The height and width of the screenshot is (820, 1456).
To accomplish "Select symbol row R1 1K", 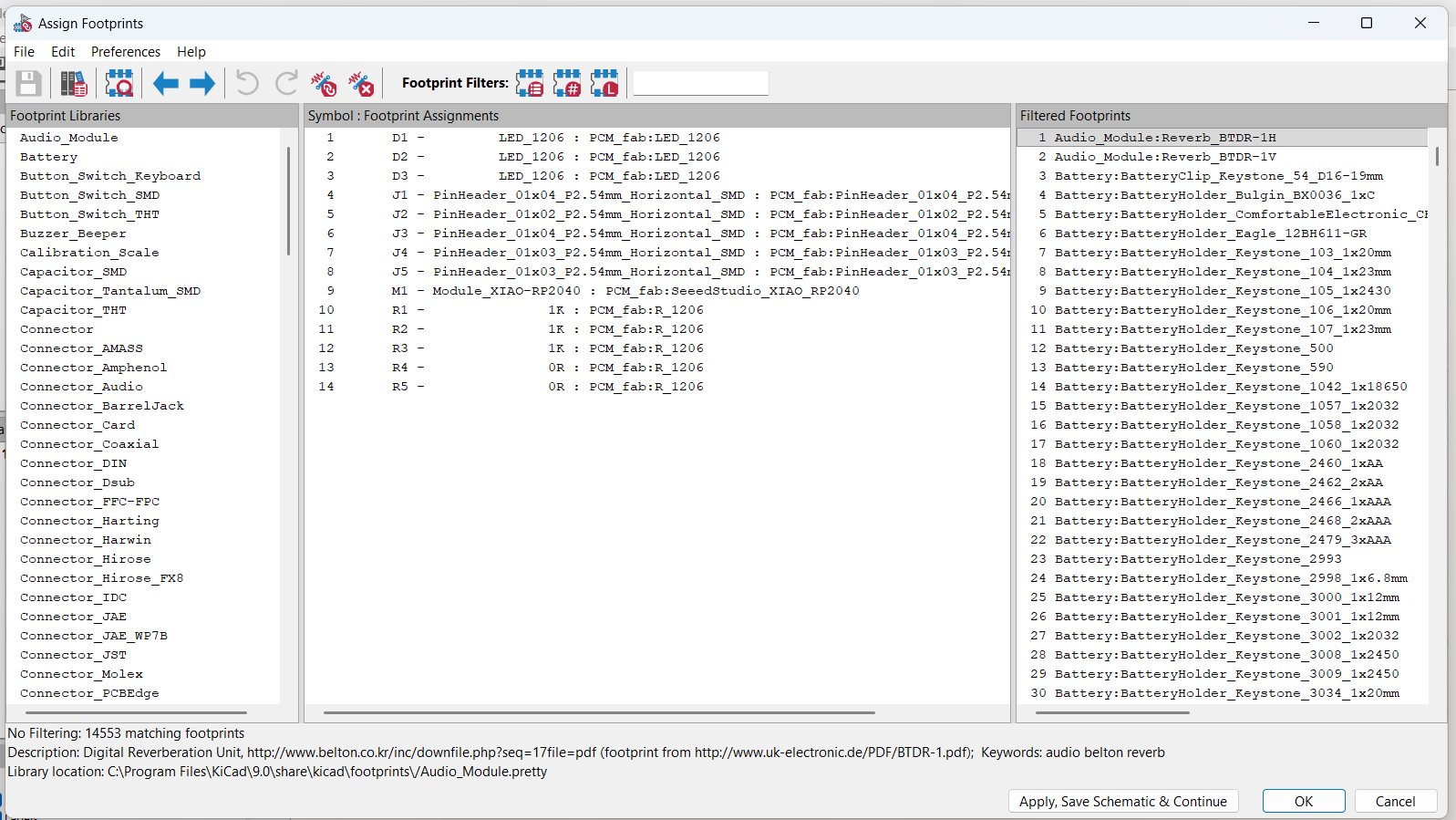I will coord(657,310).
